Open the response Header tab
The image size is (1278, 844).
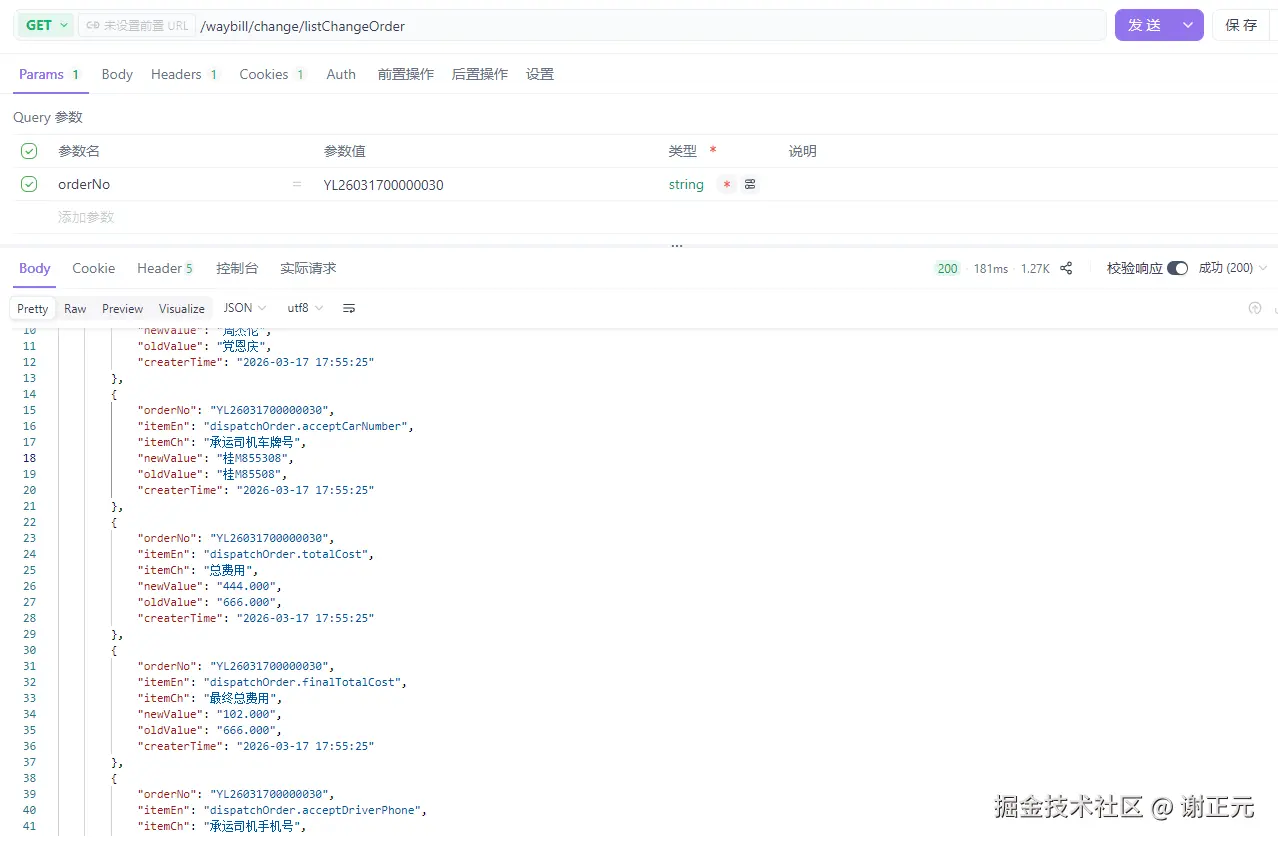(x=165, y=268)
